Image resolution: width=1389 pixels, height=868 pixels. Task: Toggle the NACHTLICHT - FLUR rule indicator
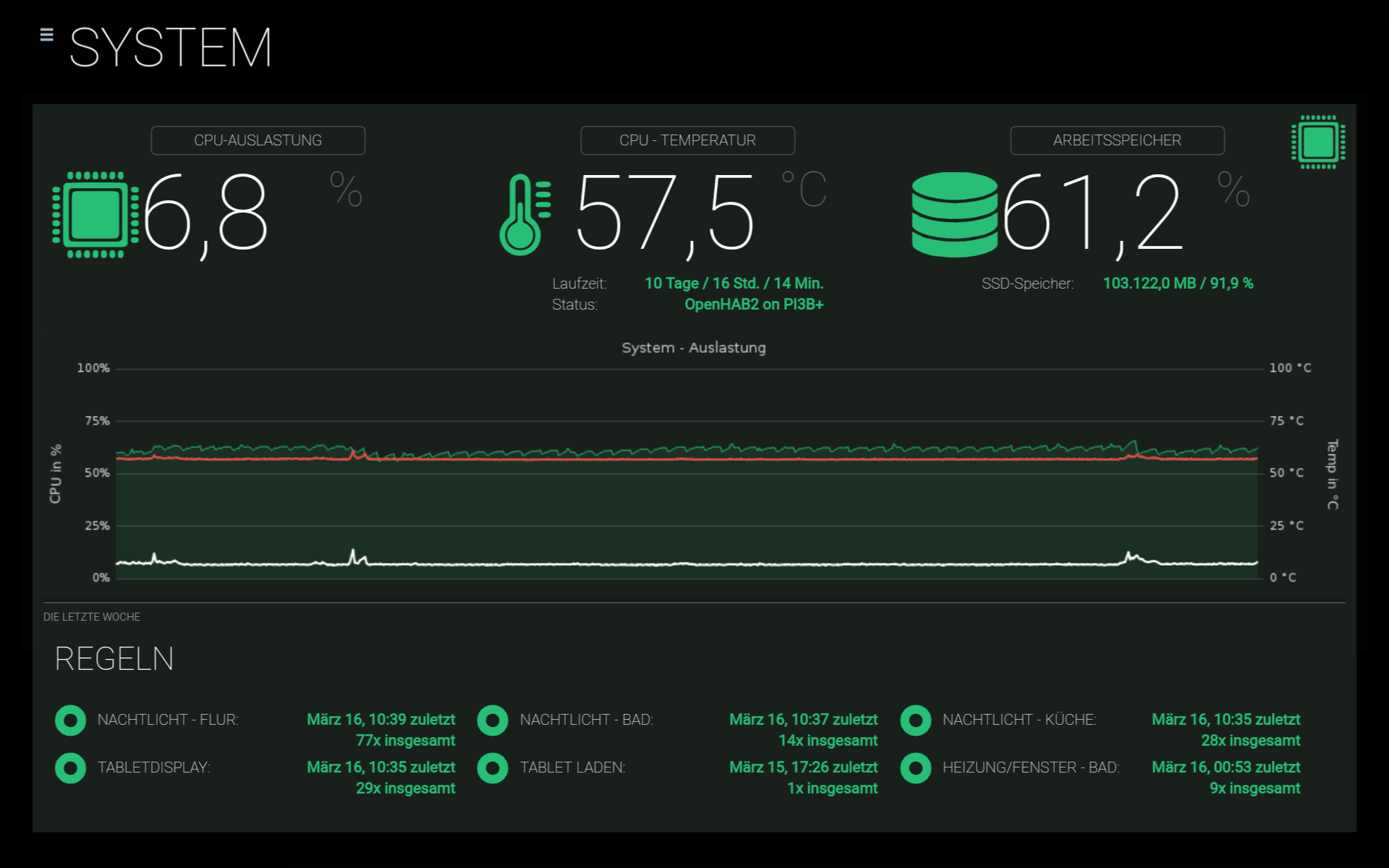point(70,720)
